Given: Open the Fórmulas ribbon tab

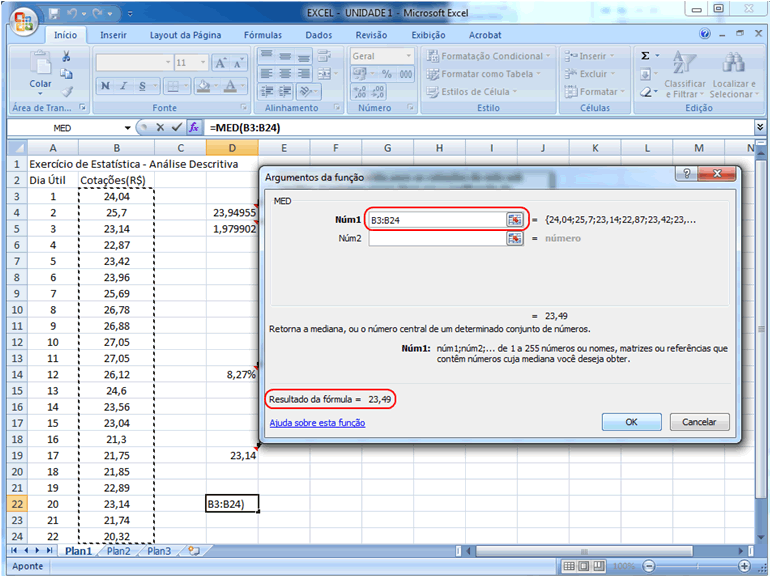Looking at the screenshot, I should [263, 35].
